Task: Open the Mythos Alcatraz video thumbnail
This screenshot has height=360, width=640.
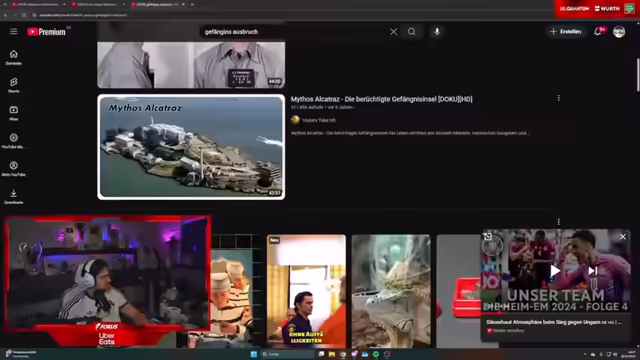Action: pyautogui.click(x=191, y=147)
